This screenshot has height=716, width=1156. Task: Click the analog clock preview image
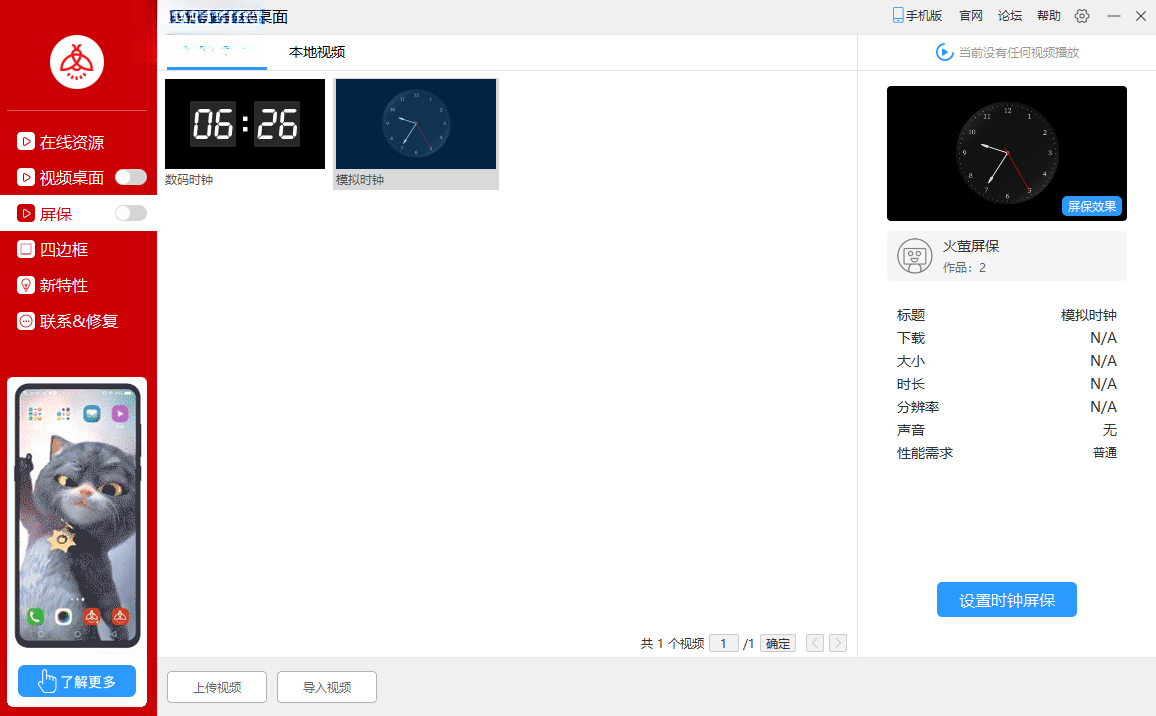pyautogui.click(x=1007, y=153)
